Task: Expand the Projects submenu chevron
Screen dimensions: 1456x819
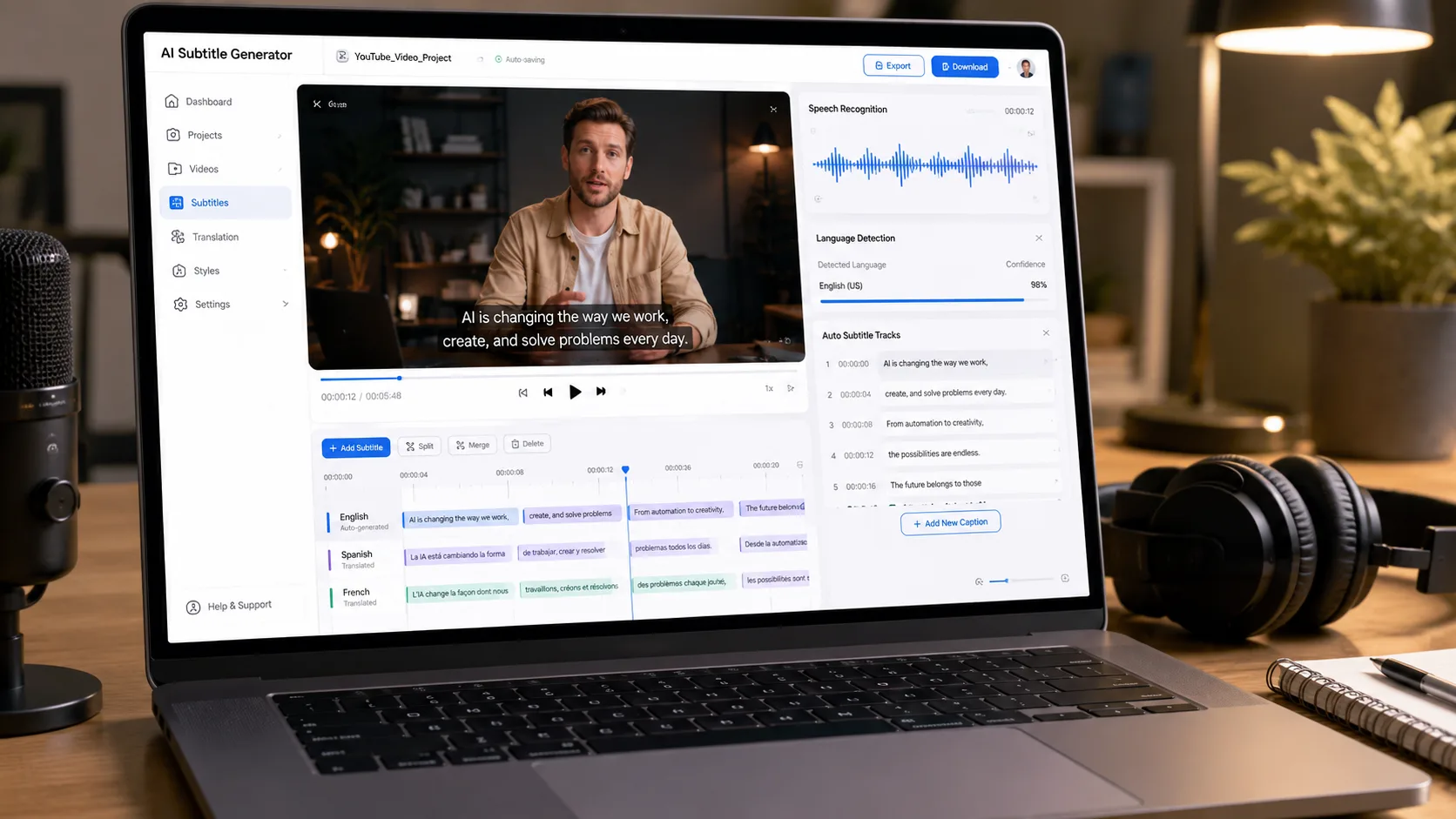Action: pos(280,136)
